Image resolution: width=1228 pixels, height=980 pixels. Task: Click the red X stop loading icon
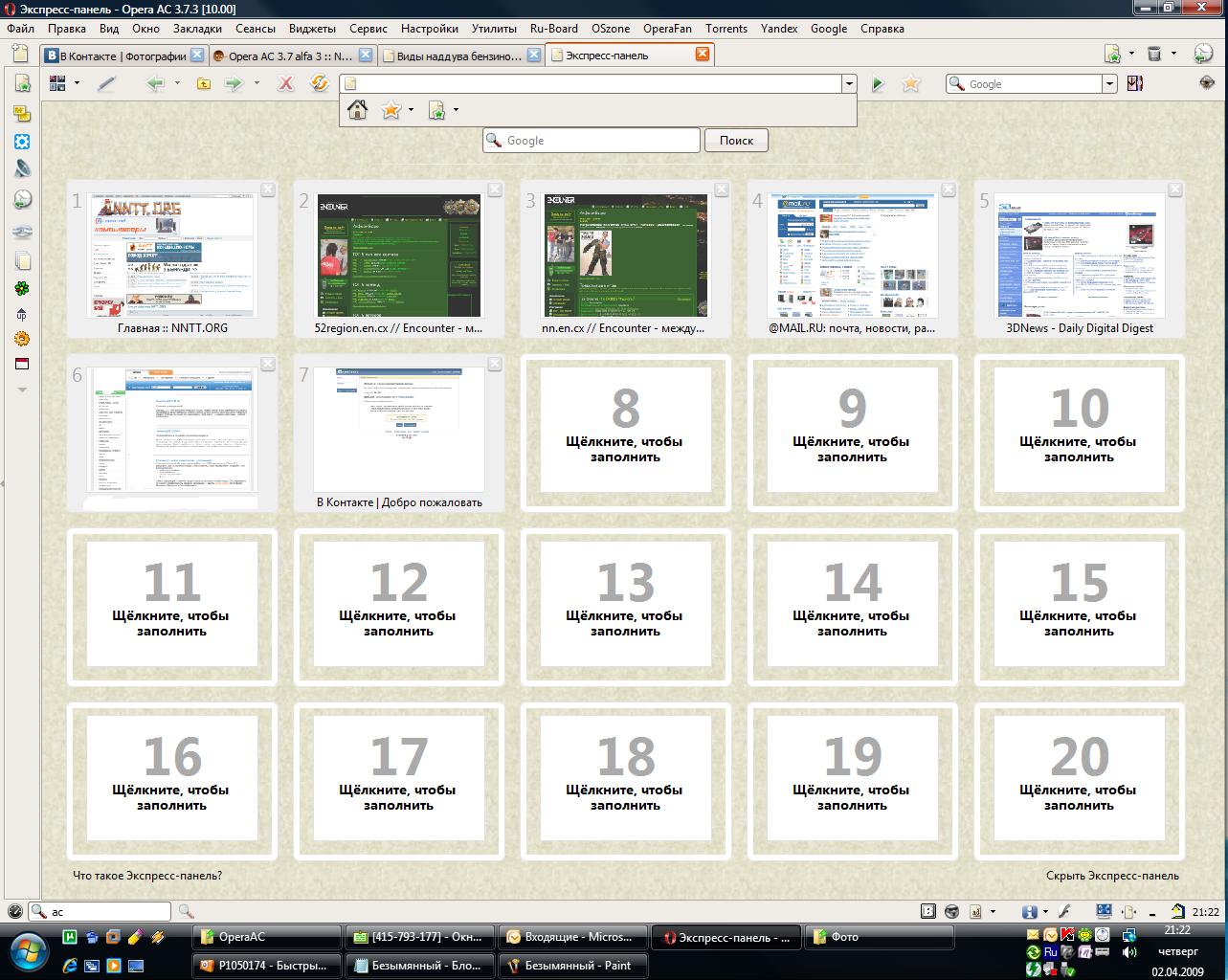coord(285,84)
